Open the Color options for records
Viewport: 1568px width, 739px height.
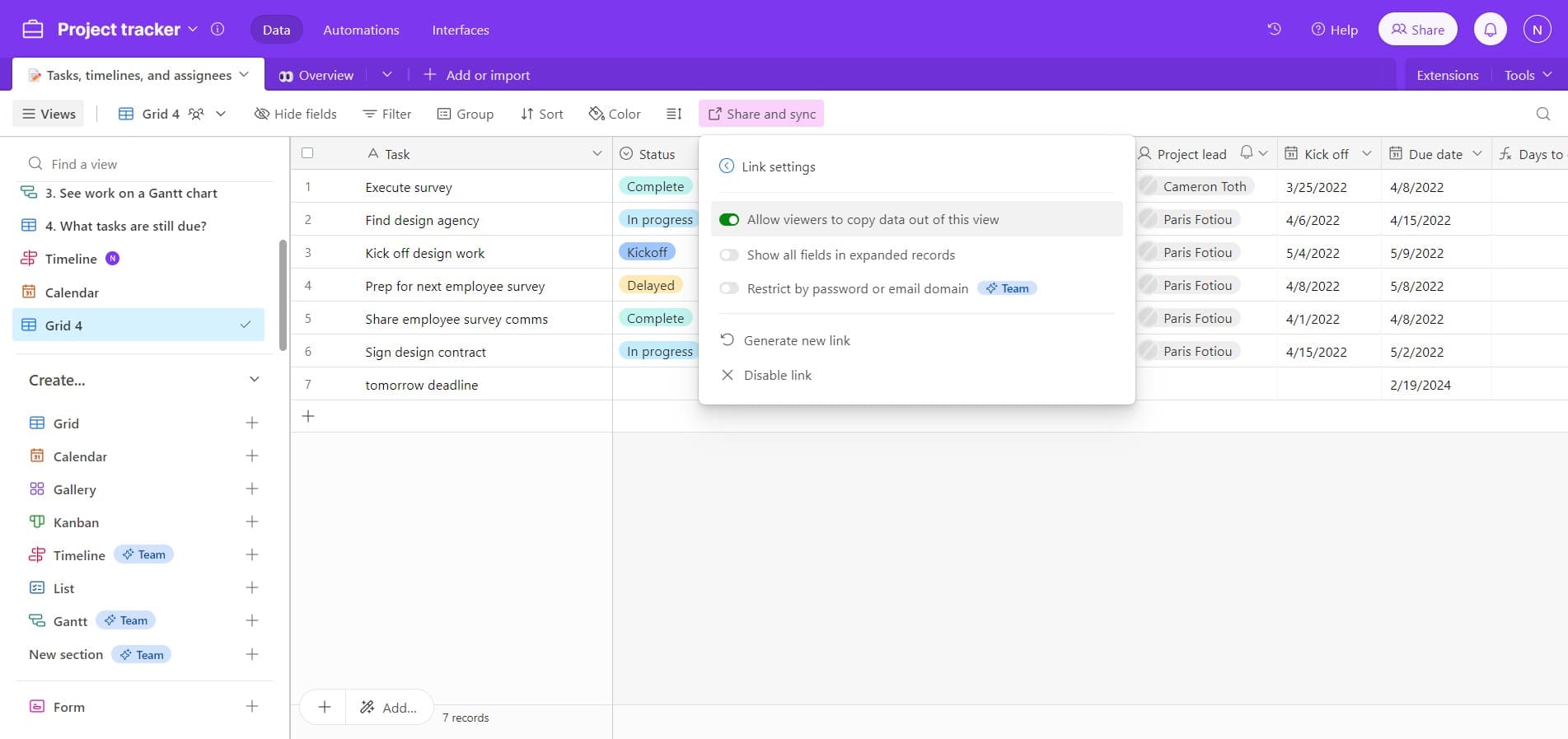pyautogui.click(x=615, y=114)
